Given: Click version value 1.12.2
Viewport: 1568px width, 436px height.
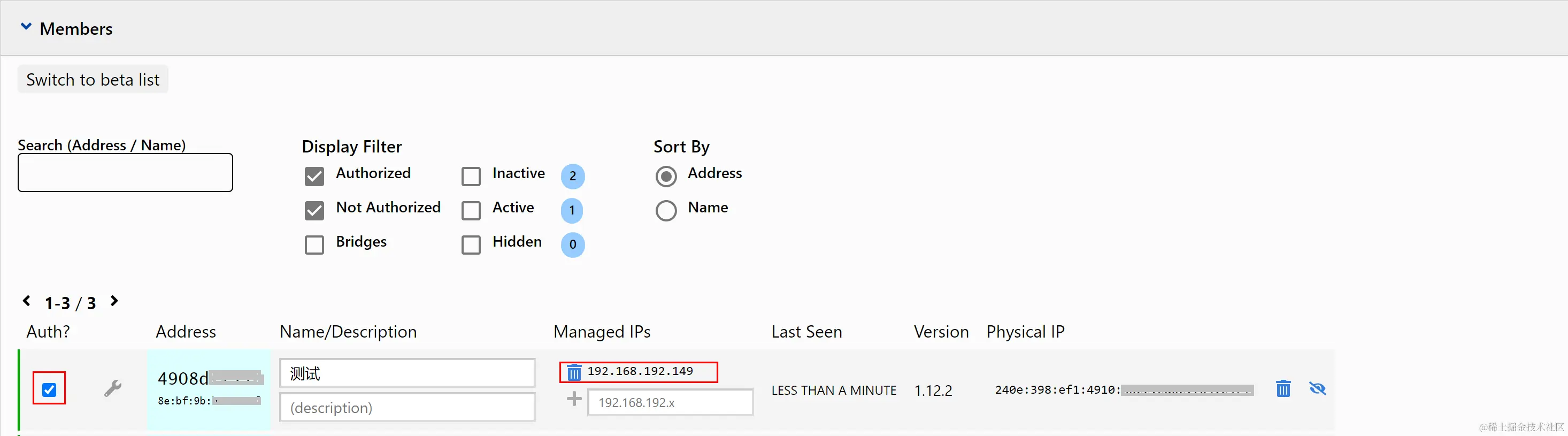Looking at the screenshot, I should 933,391.
